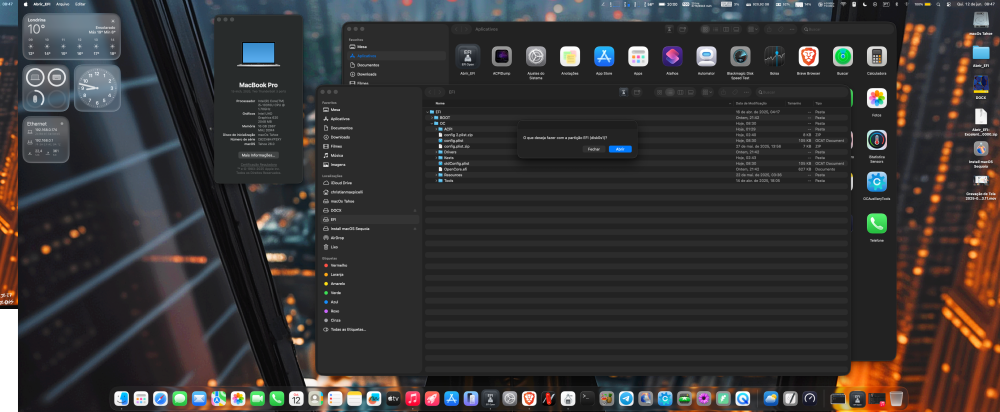
Task: Open Telefone app in Aplicativos window
Action: coord(877,223)
